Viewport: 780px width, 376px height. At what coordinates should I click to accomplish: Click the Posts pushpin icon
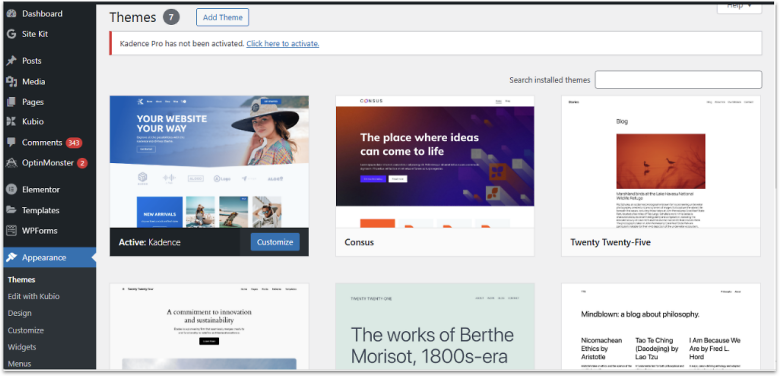11,61
